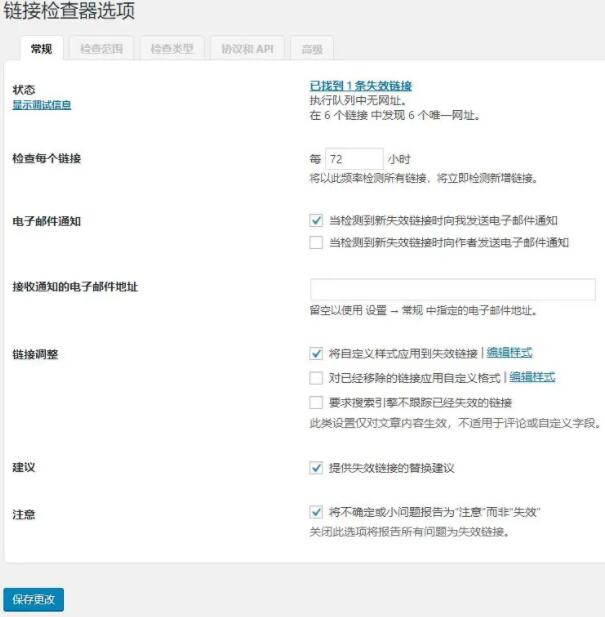Enable 要求搜索引擎不跟踪已经失效的链接 checkbox
The width and height of the screenshot is (605, 617).
pyautogui.click(x=316, y=403)
